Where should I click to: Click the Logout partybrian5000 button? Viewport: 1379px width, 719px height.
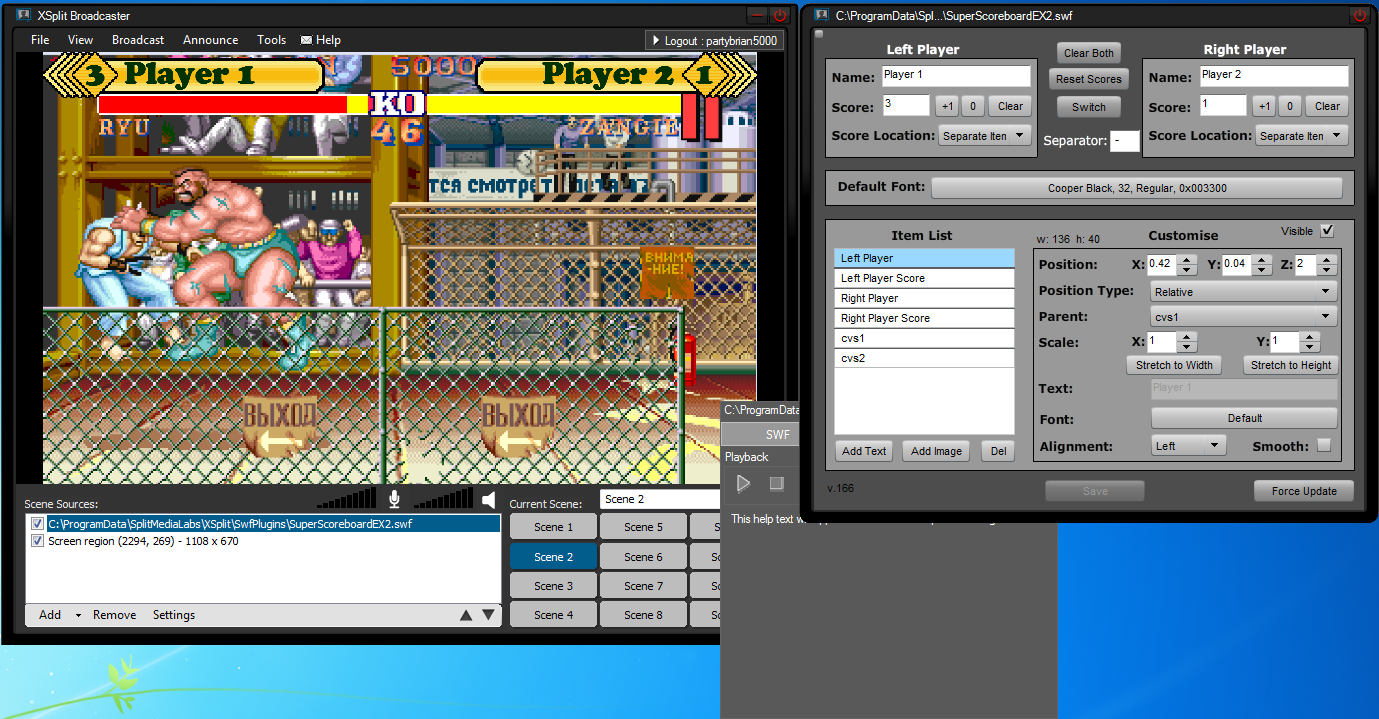tap(714, 40)
